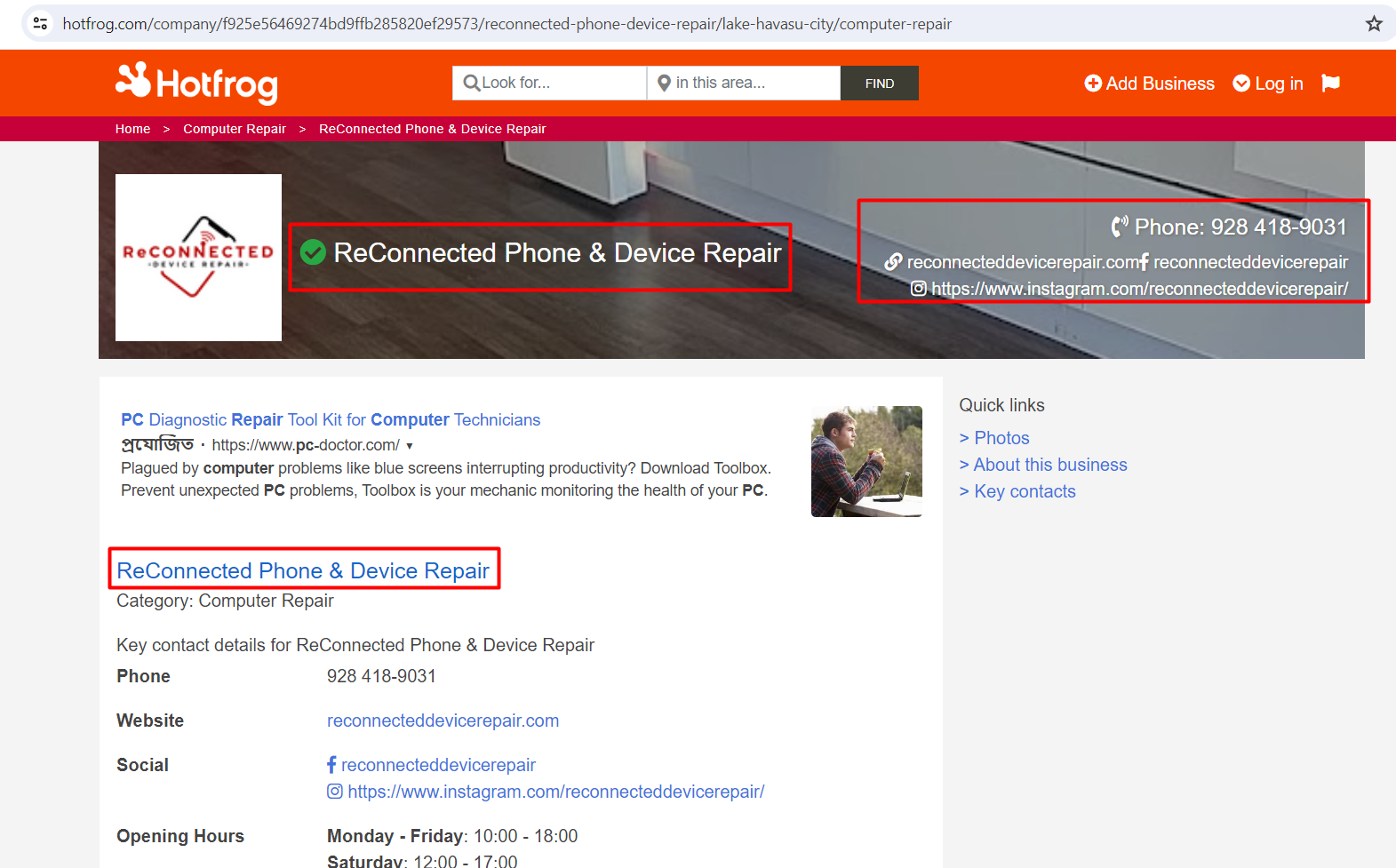Open Facebook reconnecteddevicerepair in Social row
The height and width of the screenshot is (868, 1396).
pyautogui.click(x=438, y=765)
